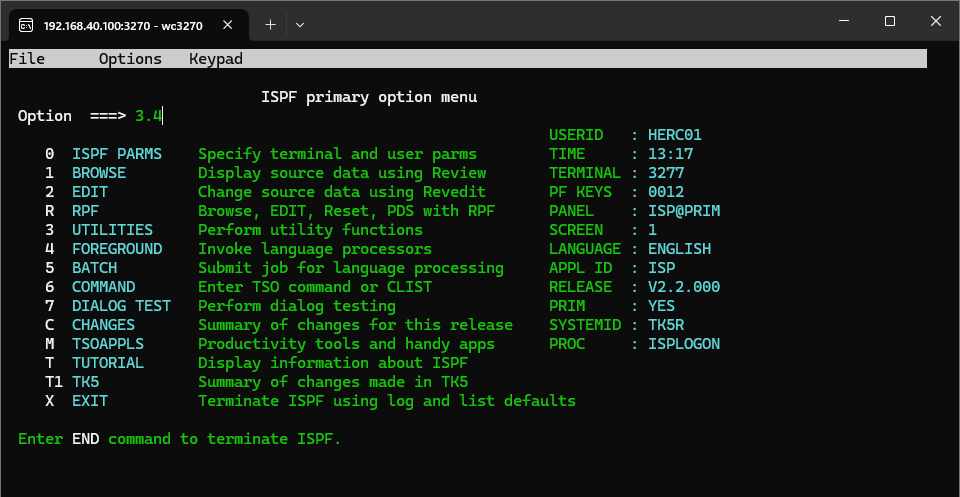This screenshot has height=497, width=960.
Task: Click the PROC value ISPLOGON
Action: pyautogui.click(x=684, y=344)
